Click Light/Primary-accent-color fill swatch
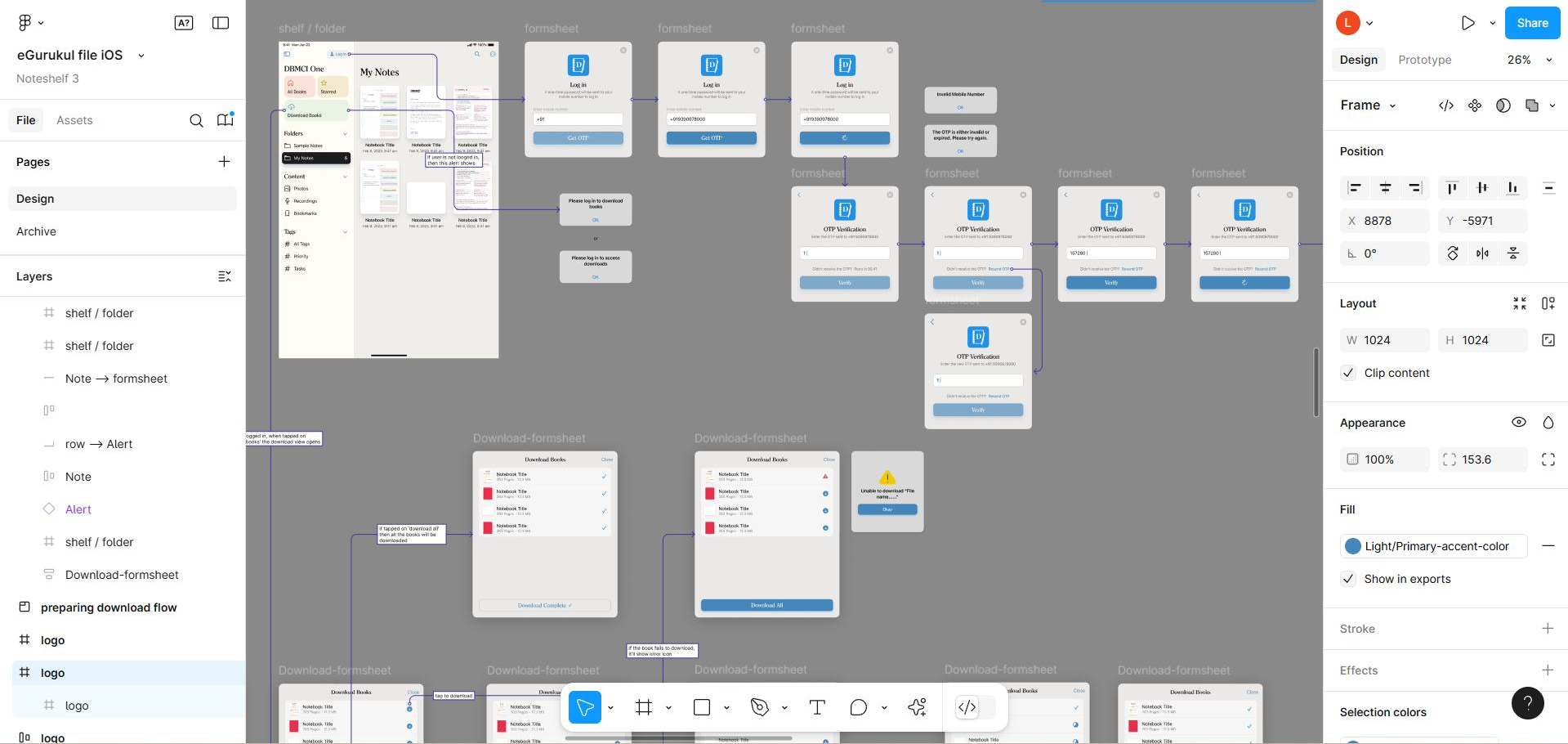The height and width of the screenshot is (744, 1568). (1353, 546)
